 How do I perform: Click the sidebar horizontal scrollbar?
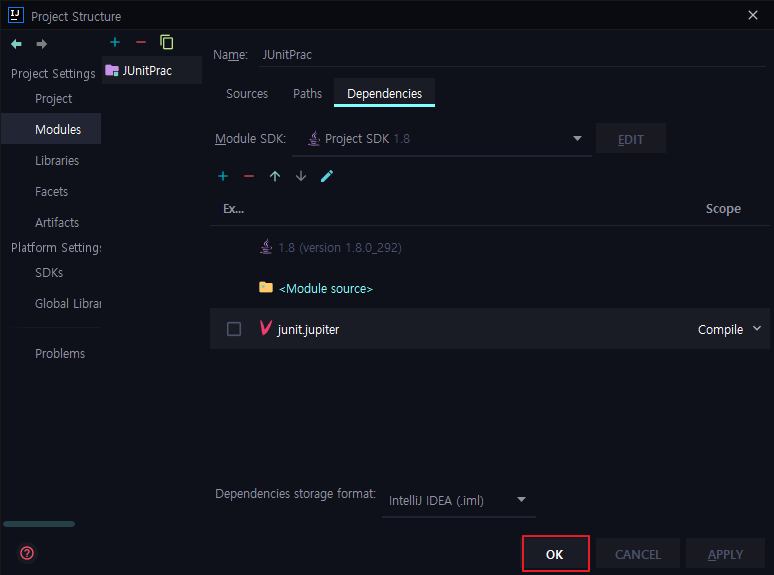pyautogui.click(x=39, y=524)
